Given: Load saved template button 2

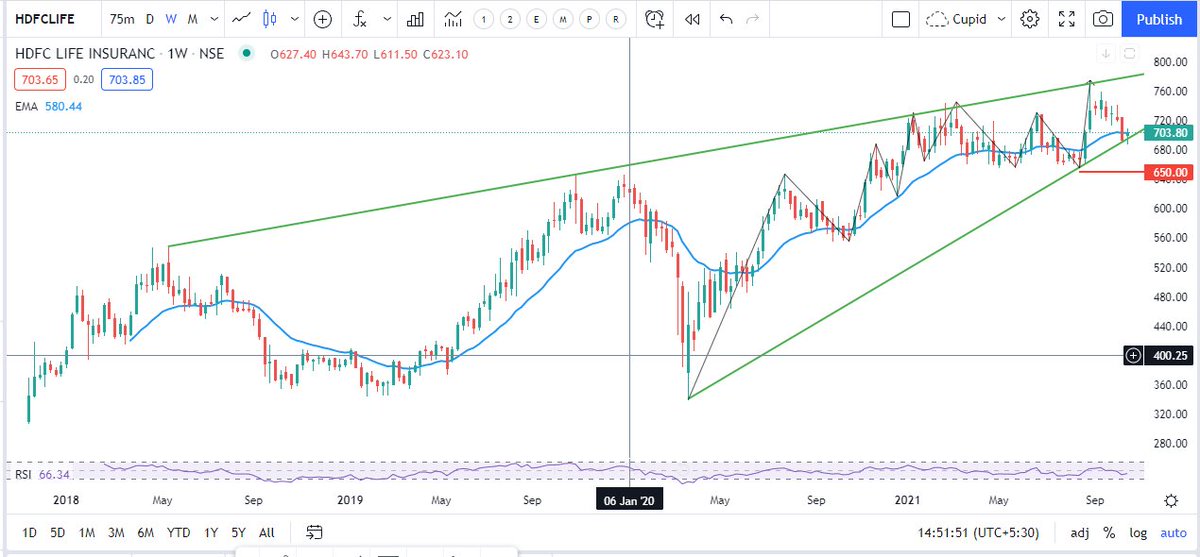Looking at the screenshot, I should coord(511,19).
